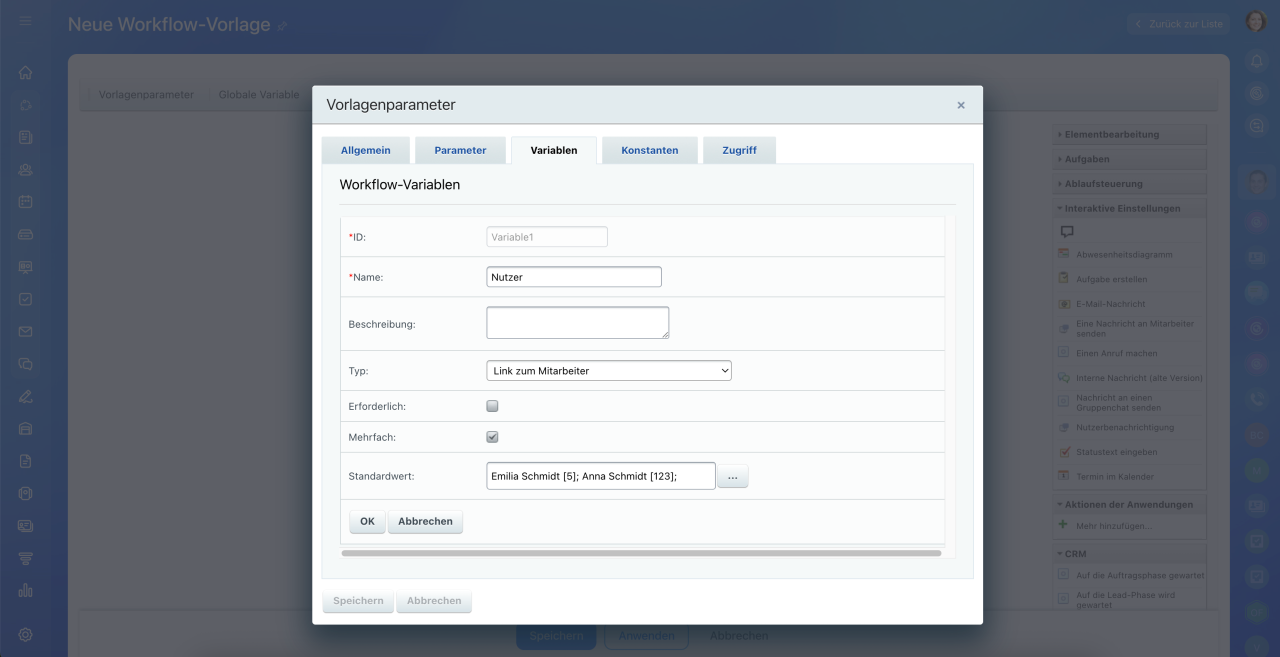This screenshot has height=657, width=1280.
Task: Click the Name input field
Action: click(x=573, y=277)
